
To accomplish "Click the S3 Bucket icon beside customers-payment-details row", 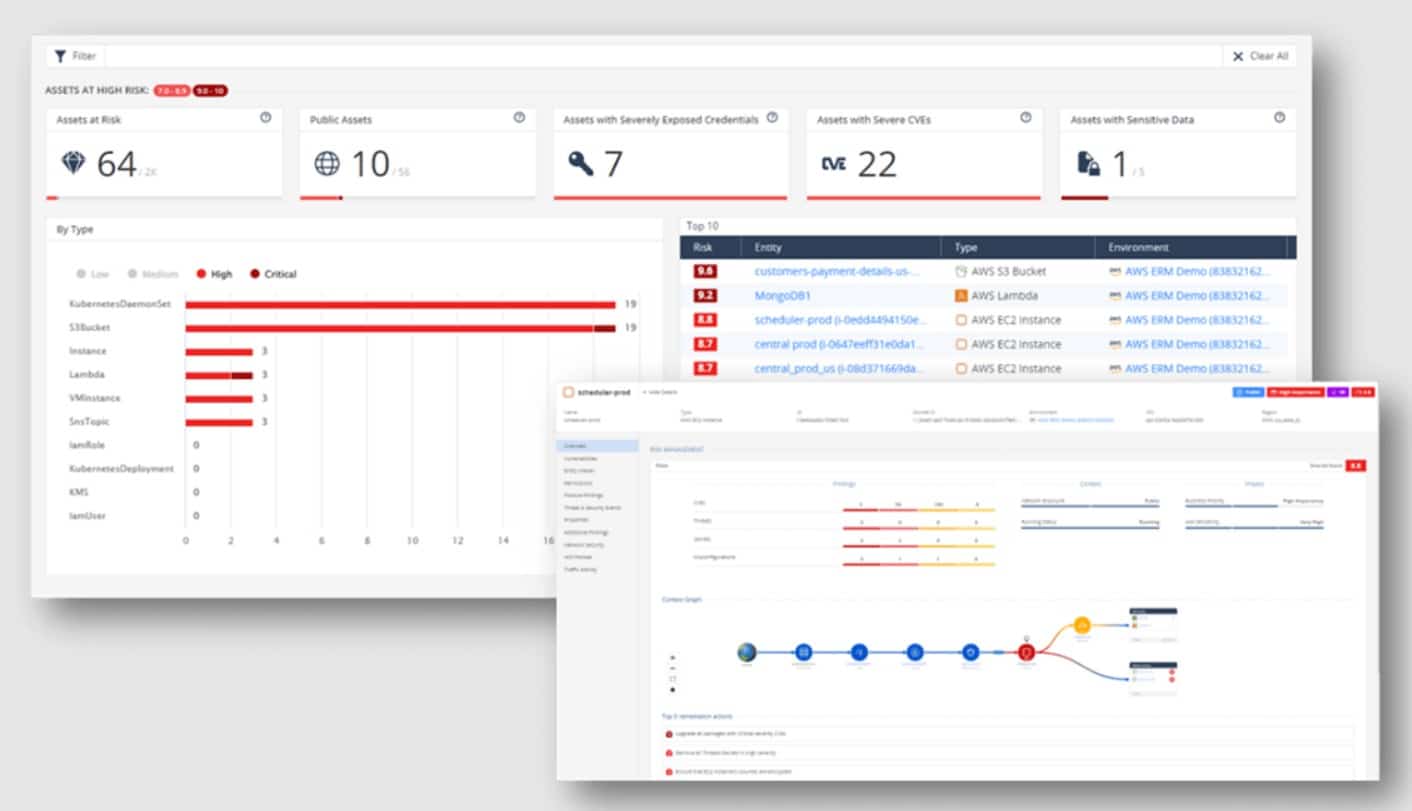I will pyautogui.click(x=960, y=270).
